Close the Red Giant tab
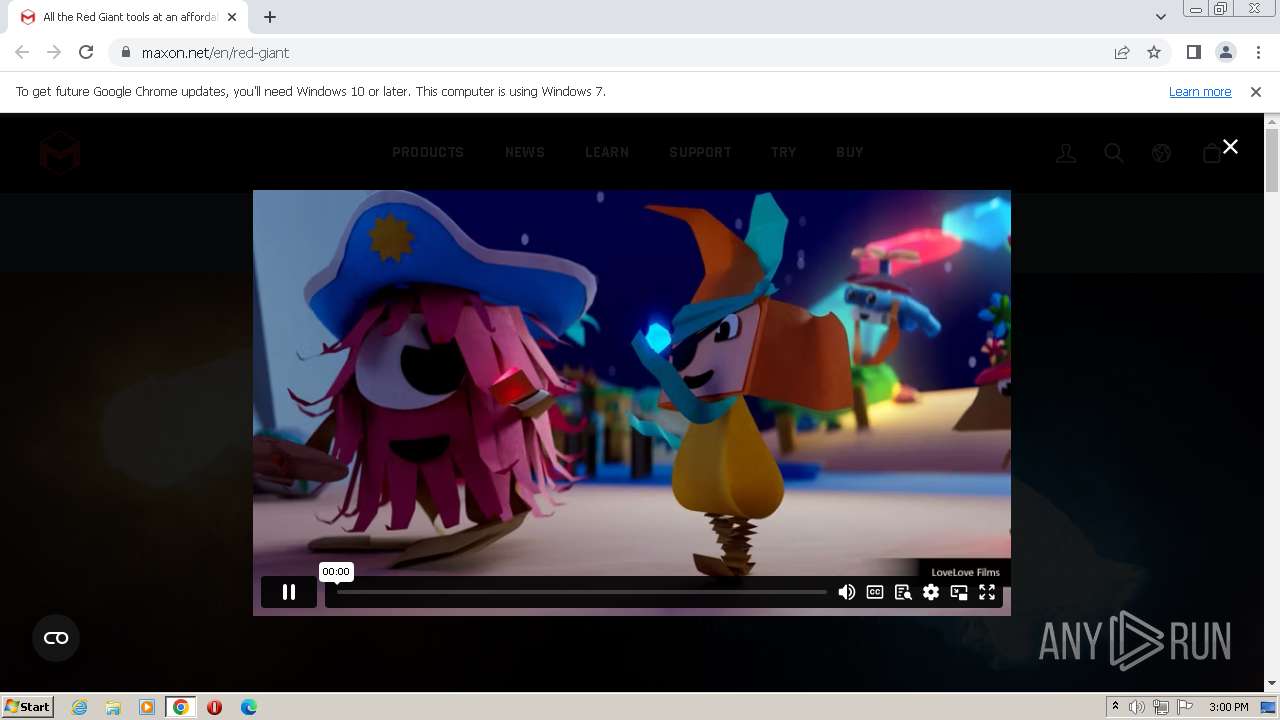This screenshot has width=1280, height=720. pos(232,17)
